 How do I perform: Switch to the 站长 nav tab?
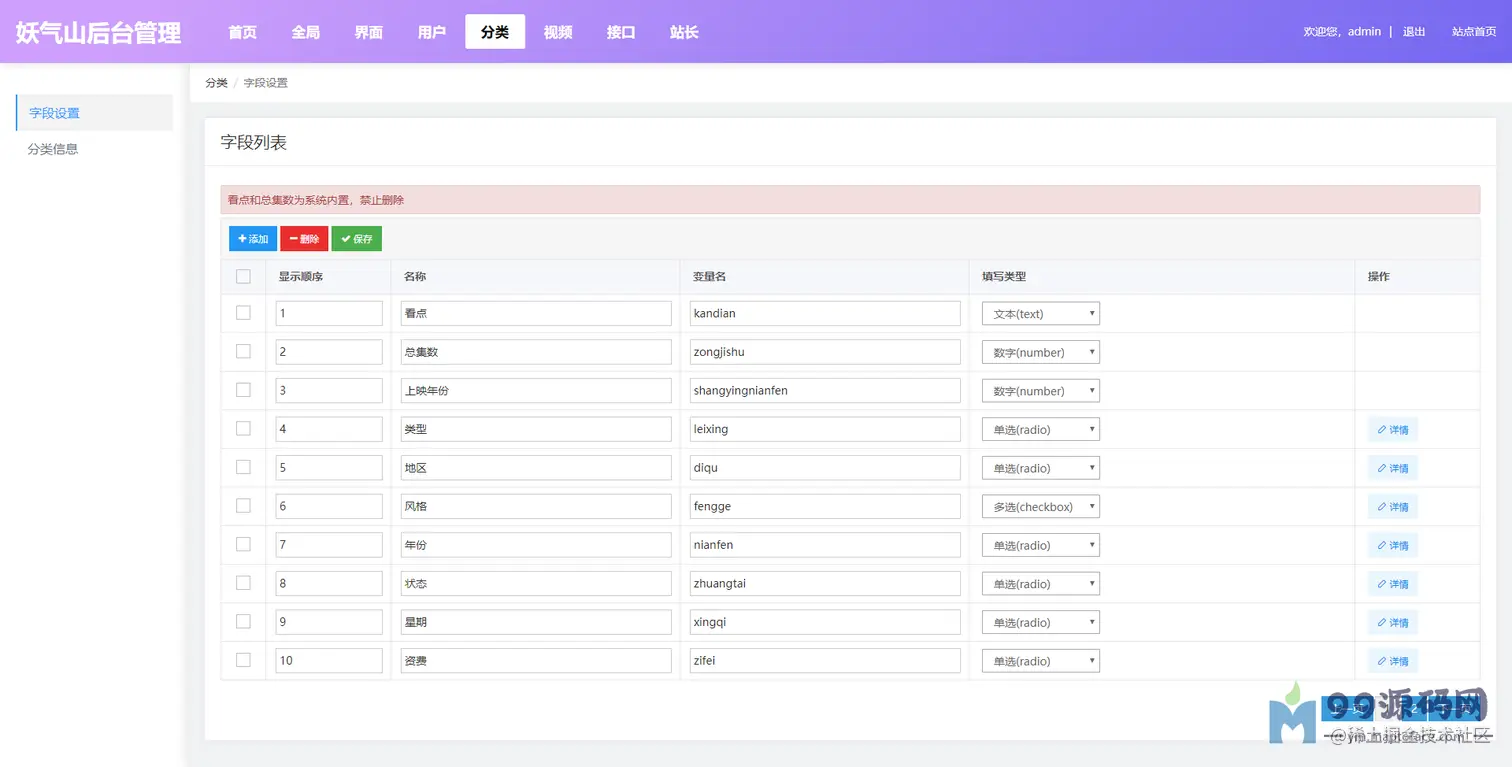point(684,32)
